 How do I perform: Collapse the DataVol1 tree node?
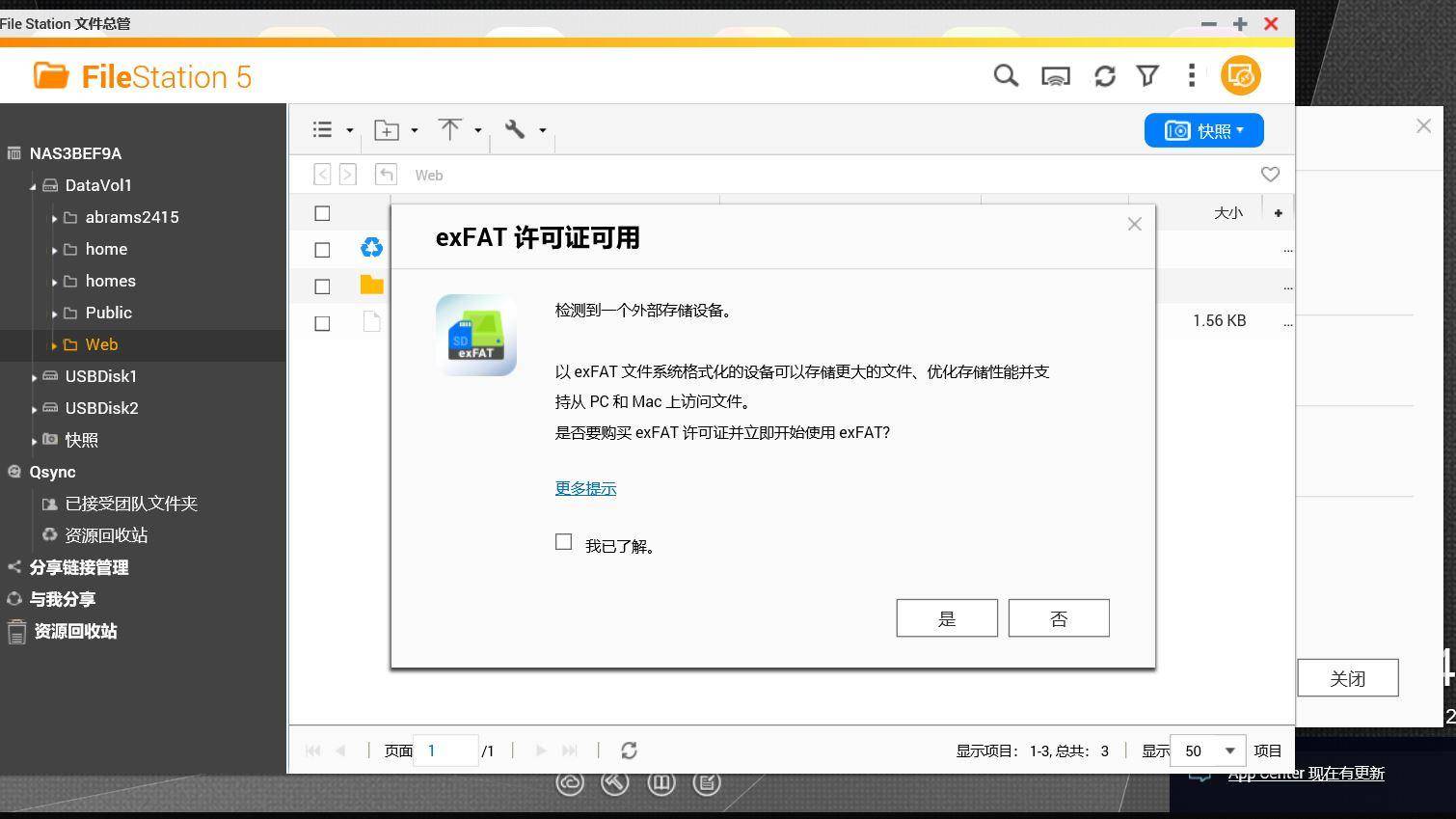(32, 185)
